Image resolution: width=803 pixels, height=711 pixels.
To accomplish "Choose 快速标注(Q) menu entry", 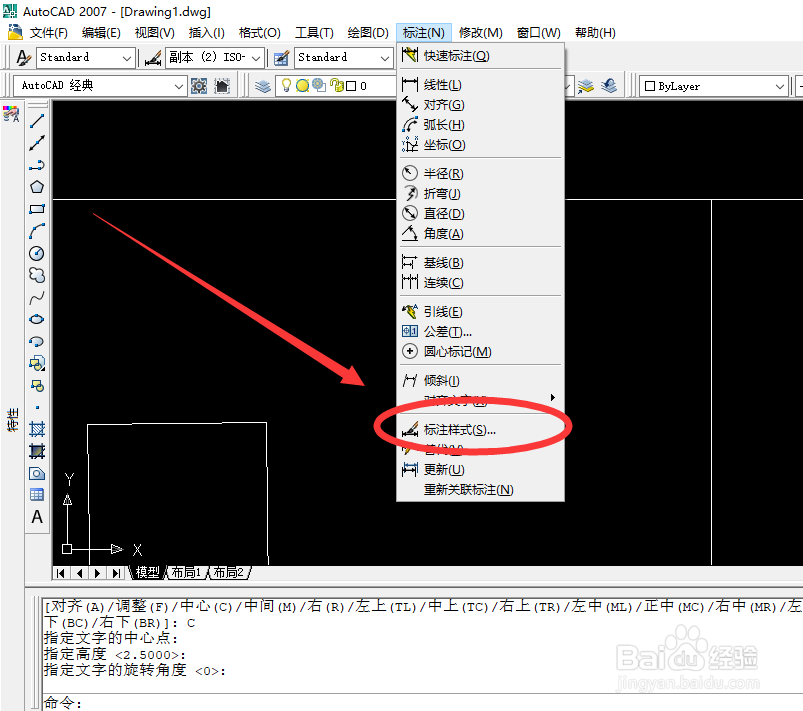I will (x=481, y=55).
